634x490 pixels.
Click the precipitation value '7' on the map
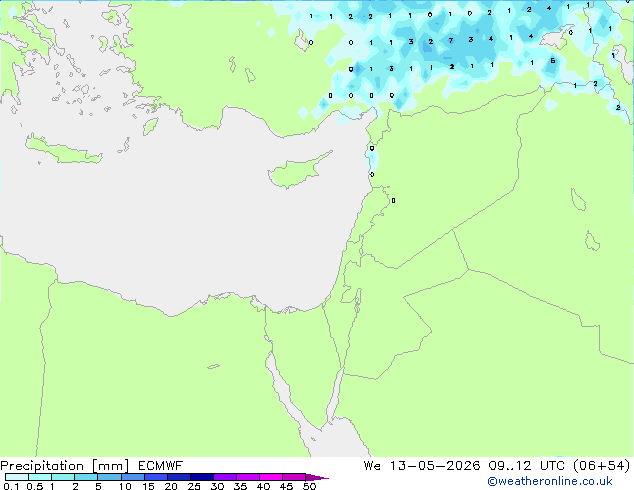coord(450,40)
